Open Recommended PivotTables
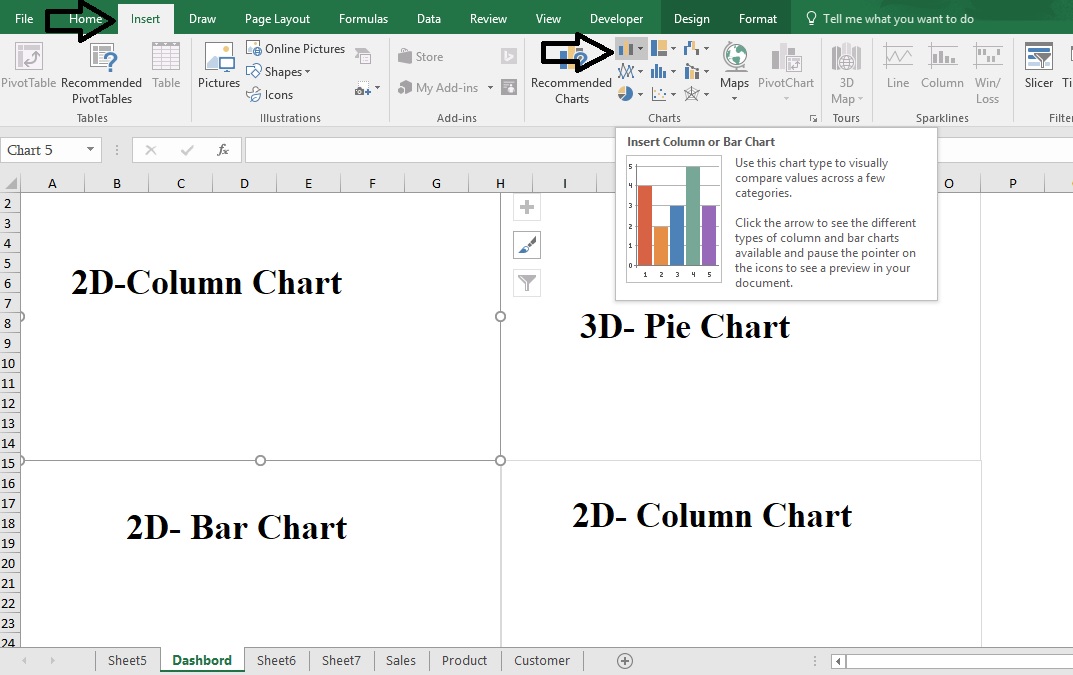 coord(101,73)
